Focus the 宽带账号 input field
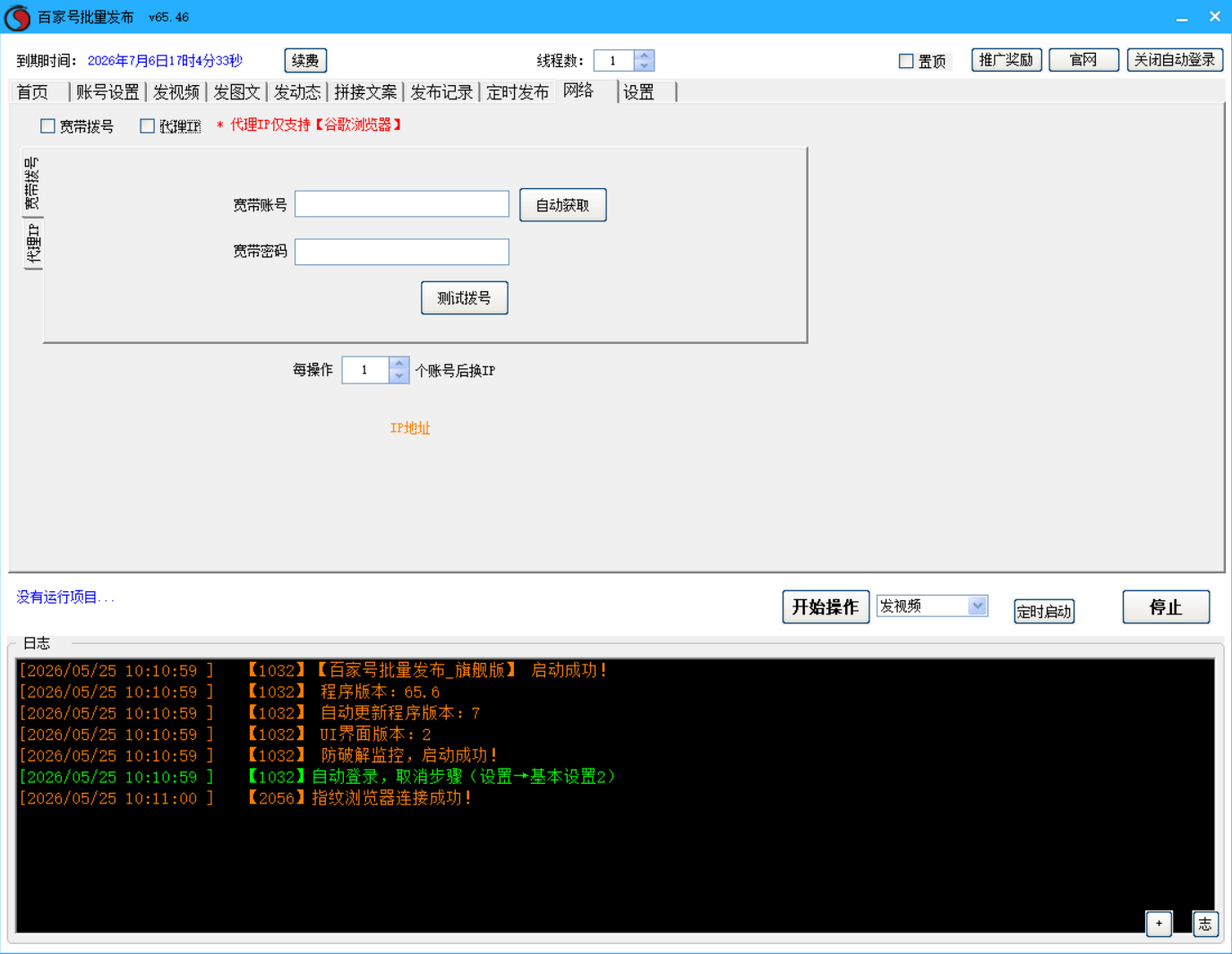The height and width of the screenshot is (954, 1232). (402, 204)
